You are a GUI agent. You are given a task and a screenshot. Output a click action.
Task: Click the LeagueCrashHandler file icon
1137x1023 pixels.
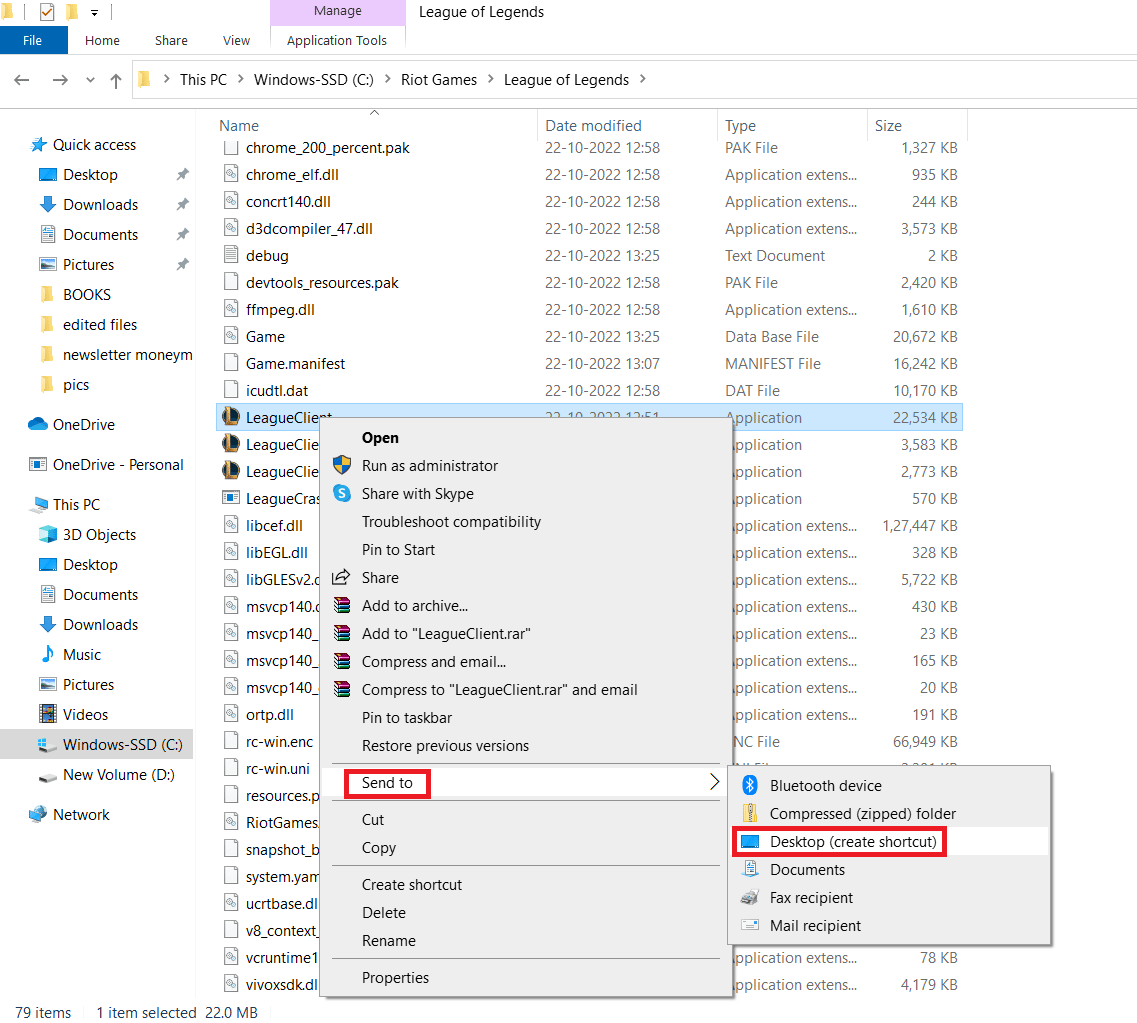tap(231, 498)
